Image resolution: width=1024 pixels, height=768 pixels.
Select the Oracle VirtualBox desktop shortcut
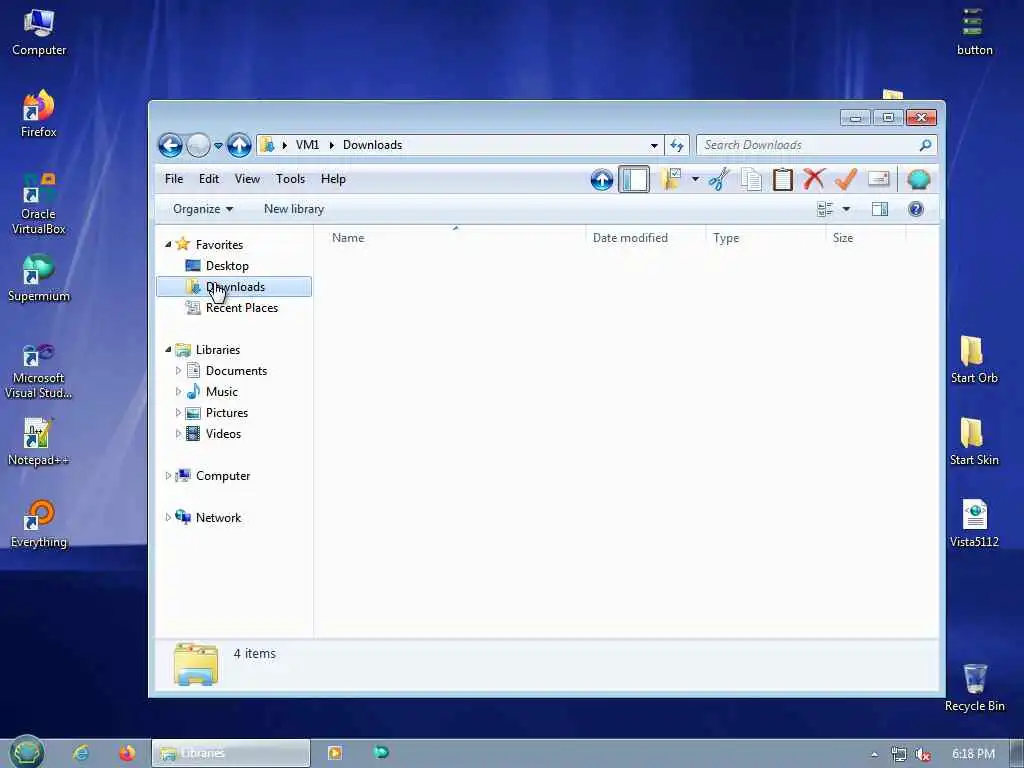click(x=39, y=204)
